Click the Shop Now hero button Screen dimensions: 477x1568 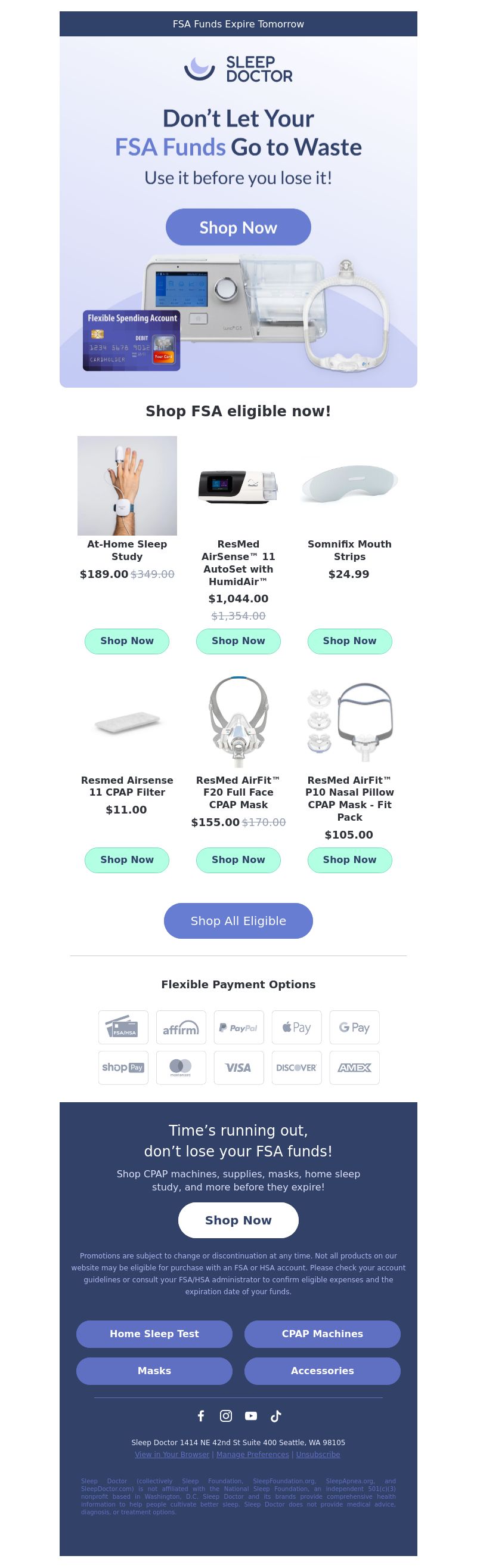pos(238,227)
